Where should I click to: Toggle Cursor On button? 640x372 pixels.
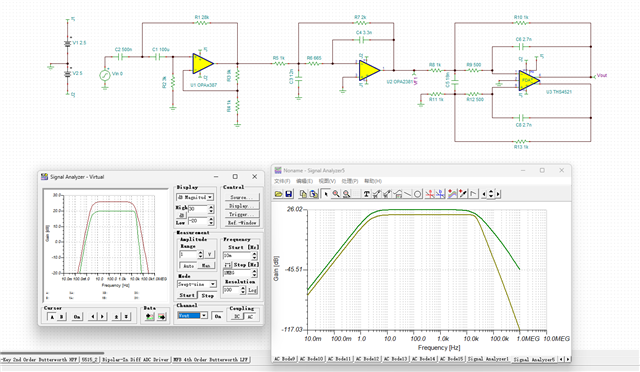coord(77,316)
